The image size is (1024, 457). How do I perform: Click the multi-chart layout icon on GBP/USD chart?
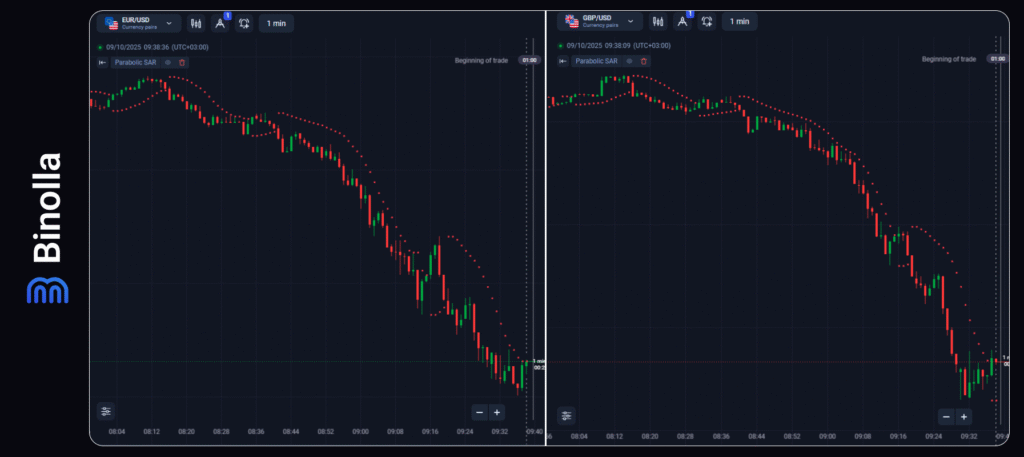point(708,22)
